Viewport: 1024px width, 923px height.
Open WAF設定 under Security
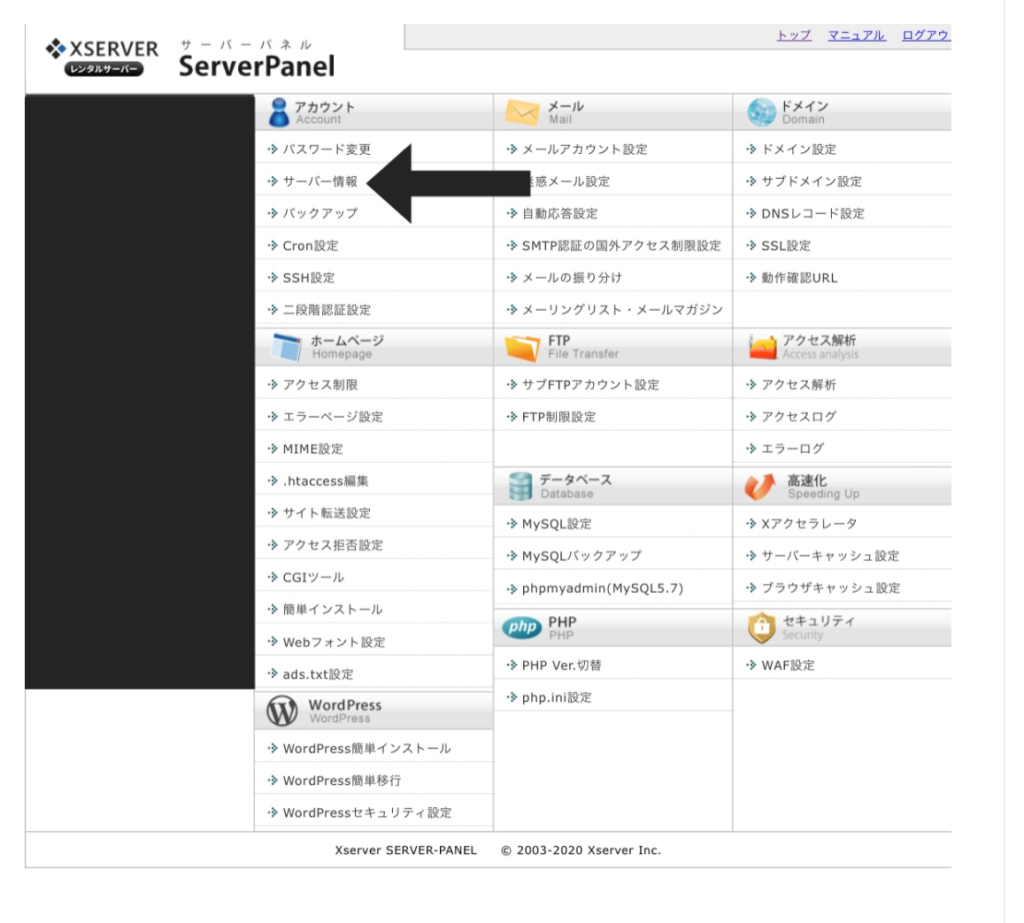click(x=788, y=666)
